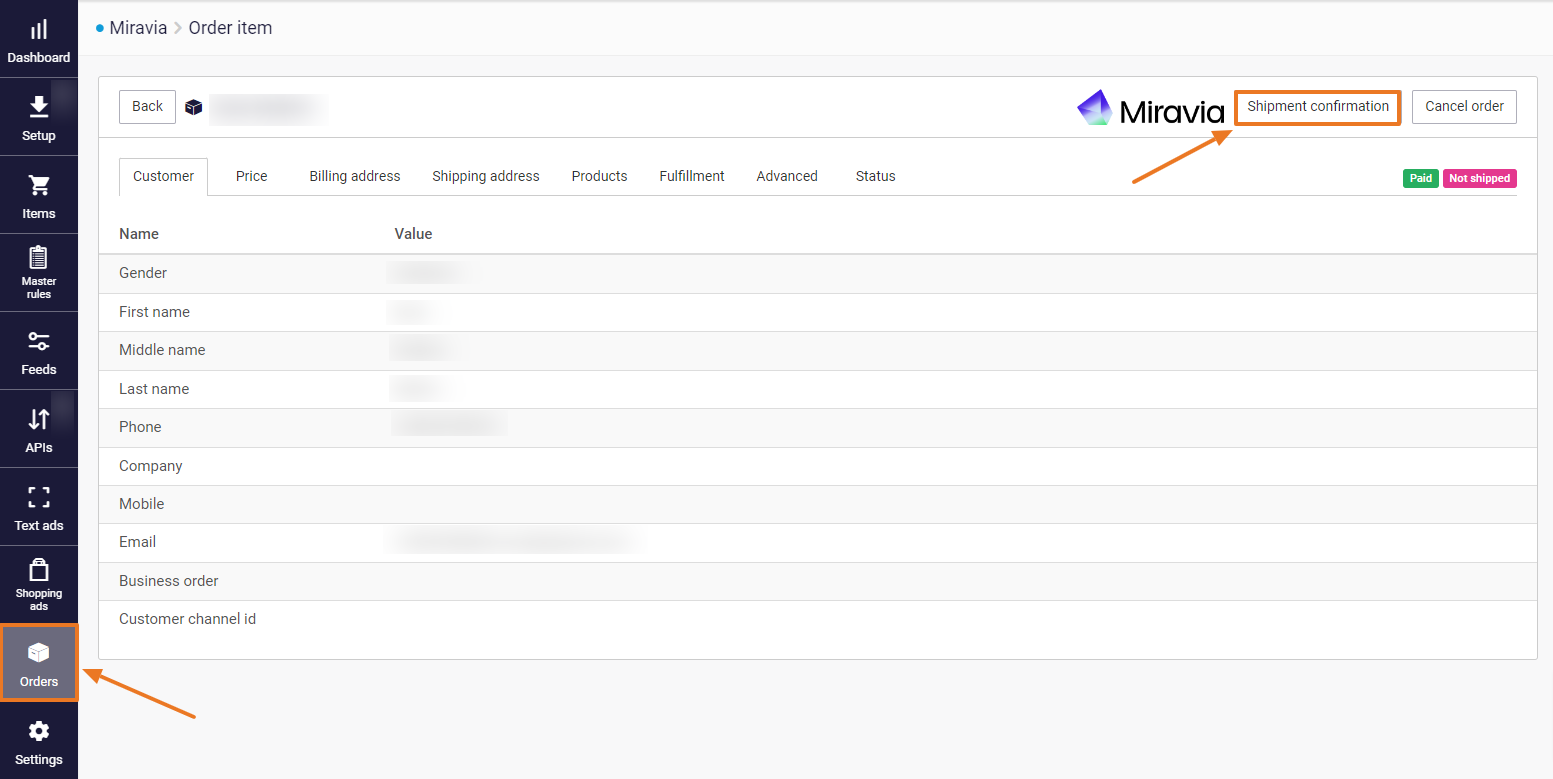View the Fulfillment tab

(x=691, y=176)
